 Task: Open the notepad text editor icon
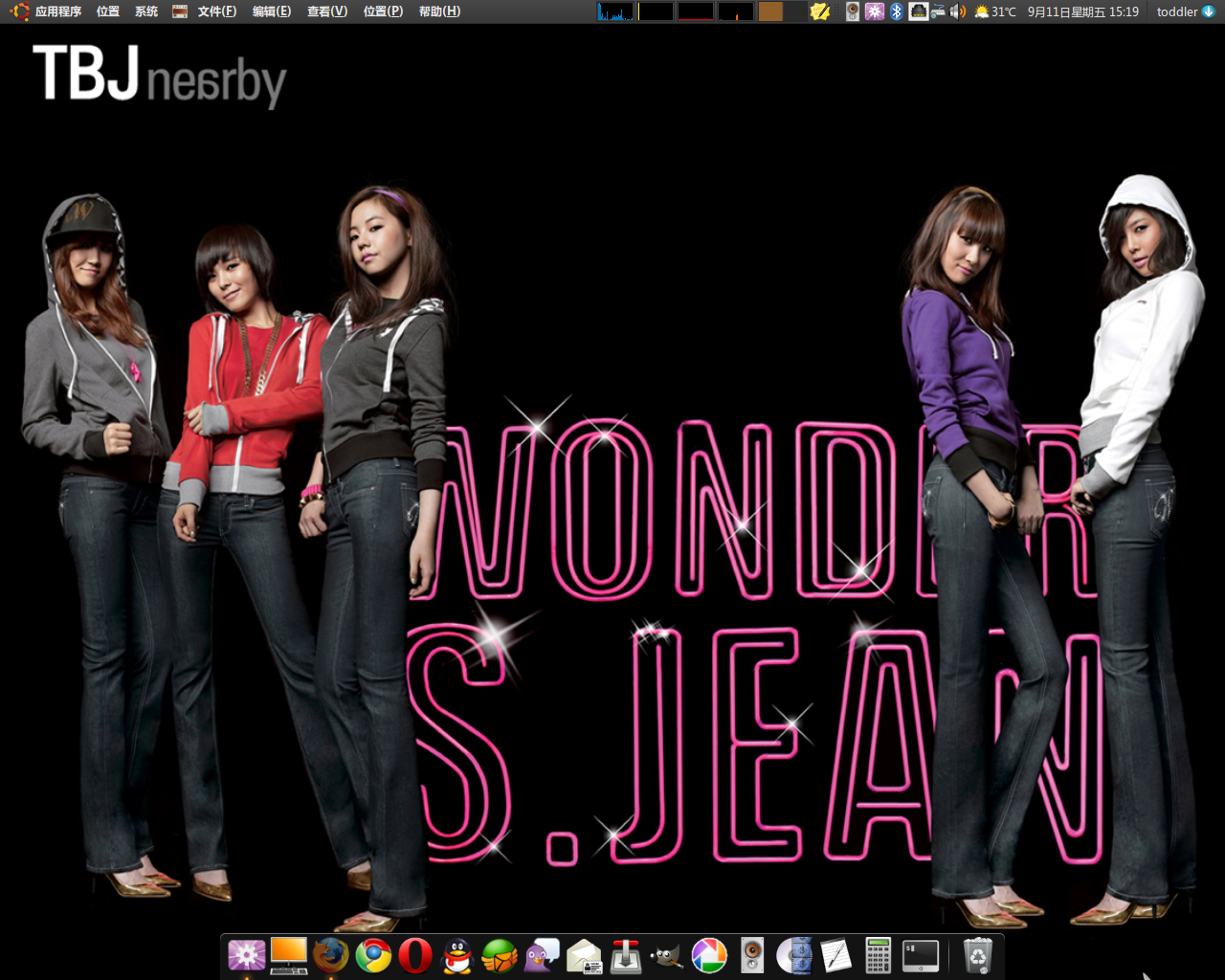click(835, 955)
